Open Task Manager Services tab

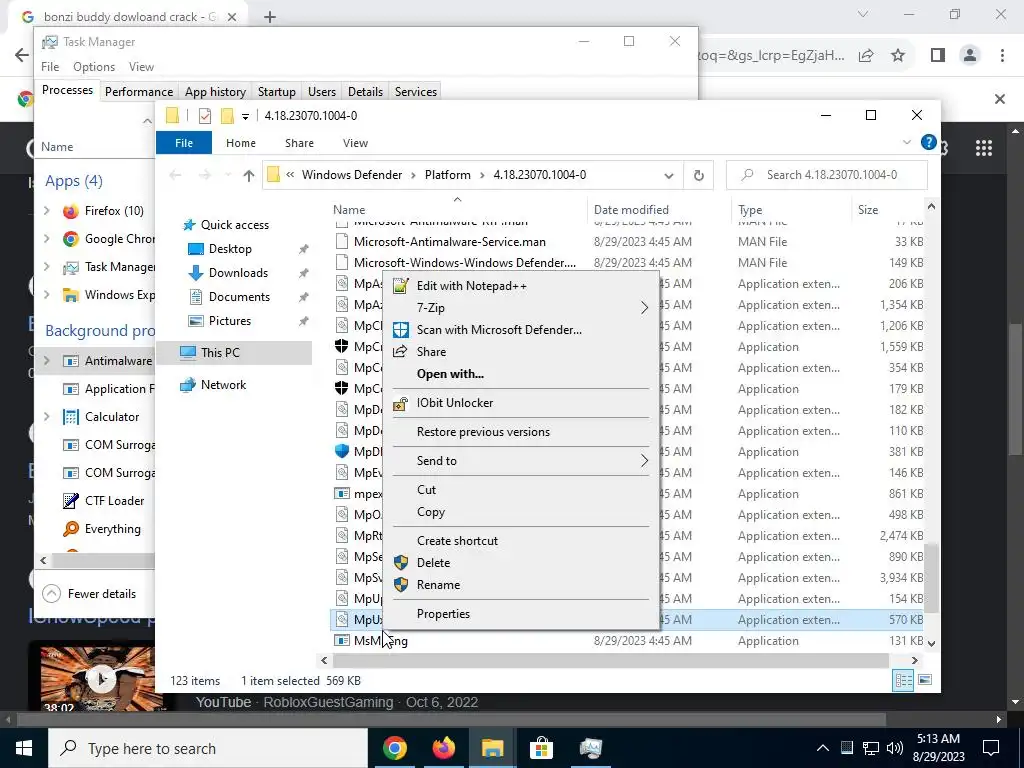point(416,91)
